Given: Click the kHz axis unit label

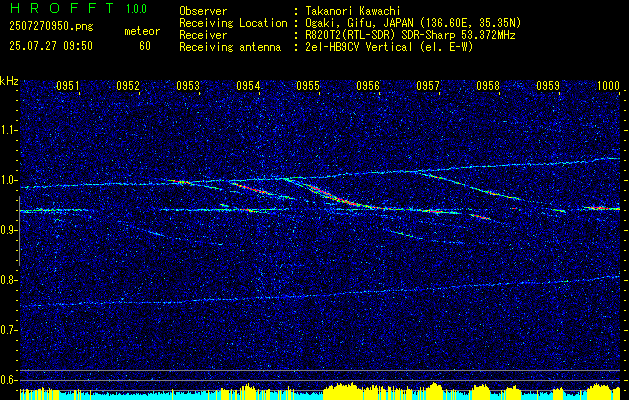Looking at the screenshot, I should point(9,81).
